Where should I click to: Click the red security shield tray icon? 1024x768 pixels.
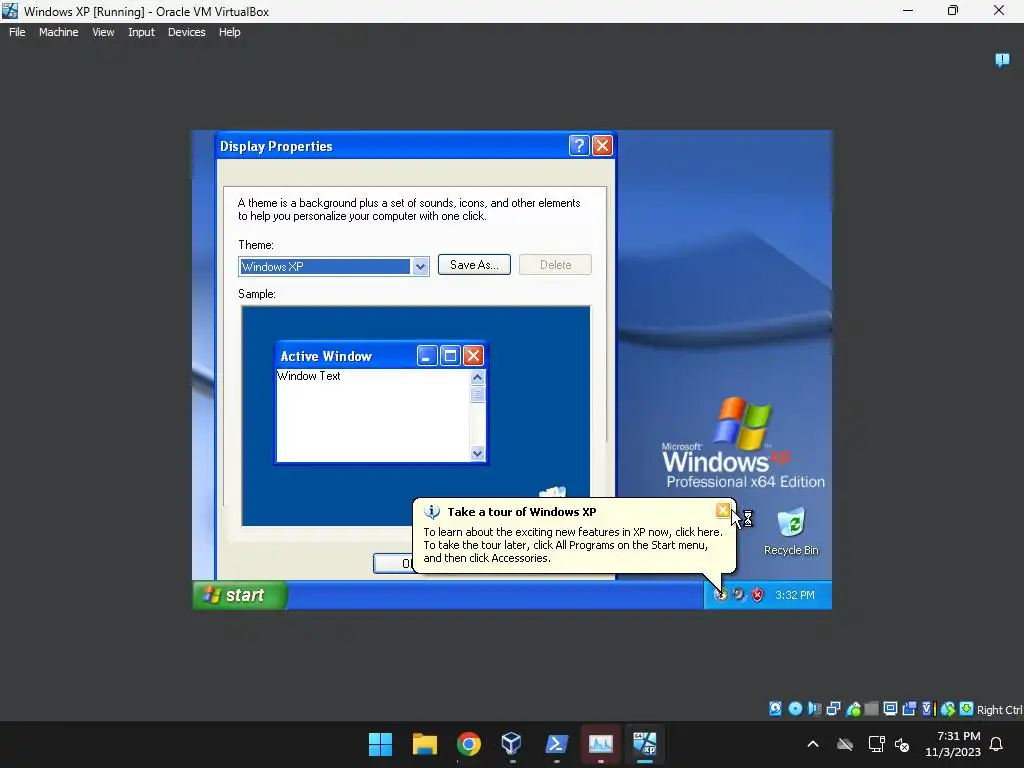[x=757, y=594]
